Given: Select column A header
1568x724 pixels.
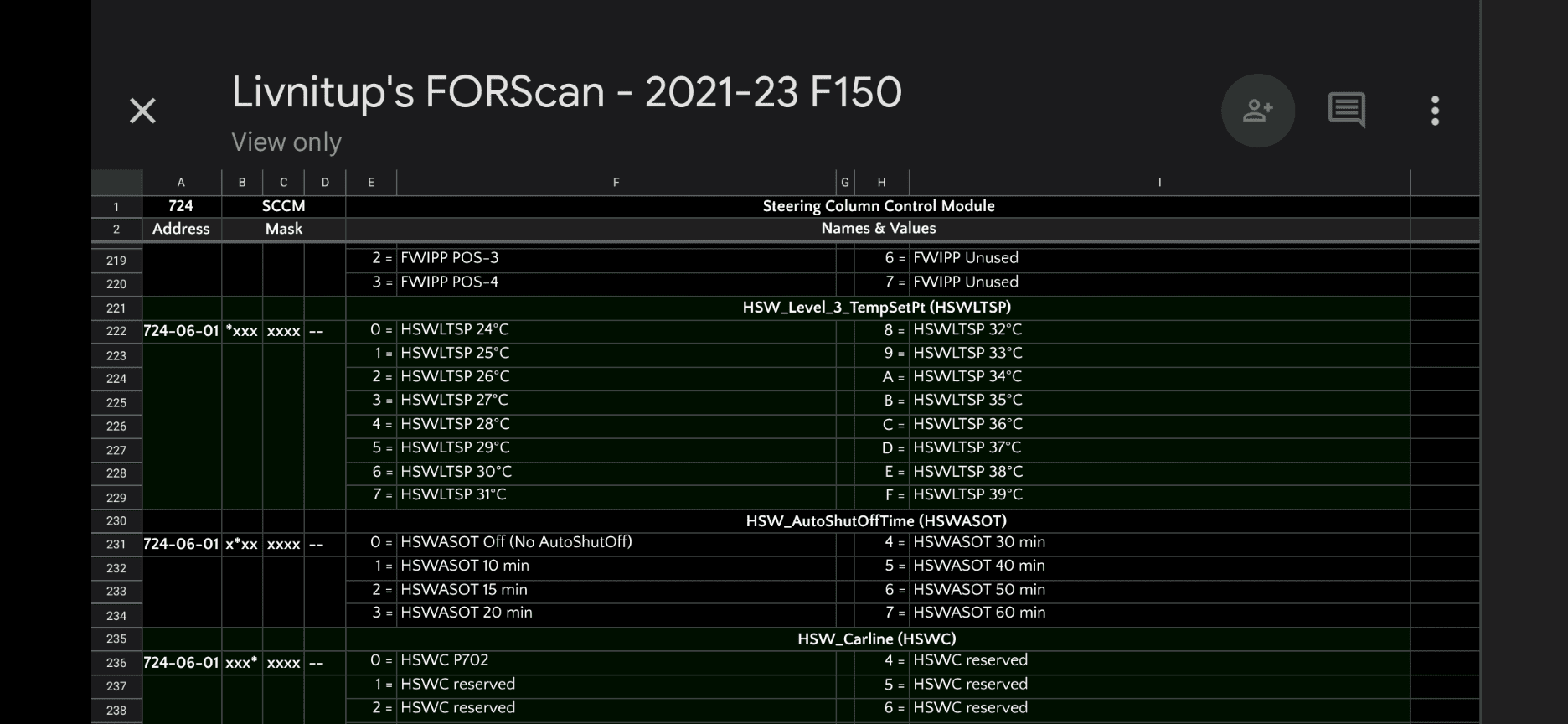Looking at the screenshot, I should coord(182,183).
